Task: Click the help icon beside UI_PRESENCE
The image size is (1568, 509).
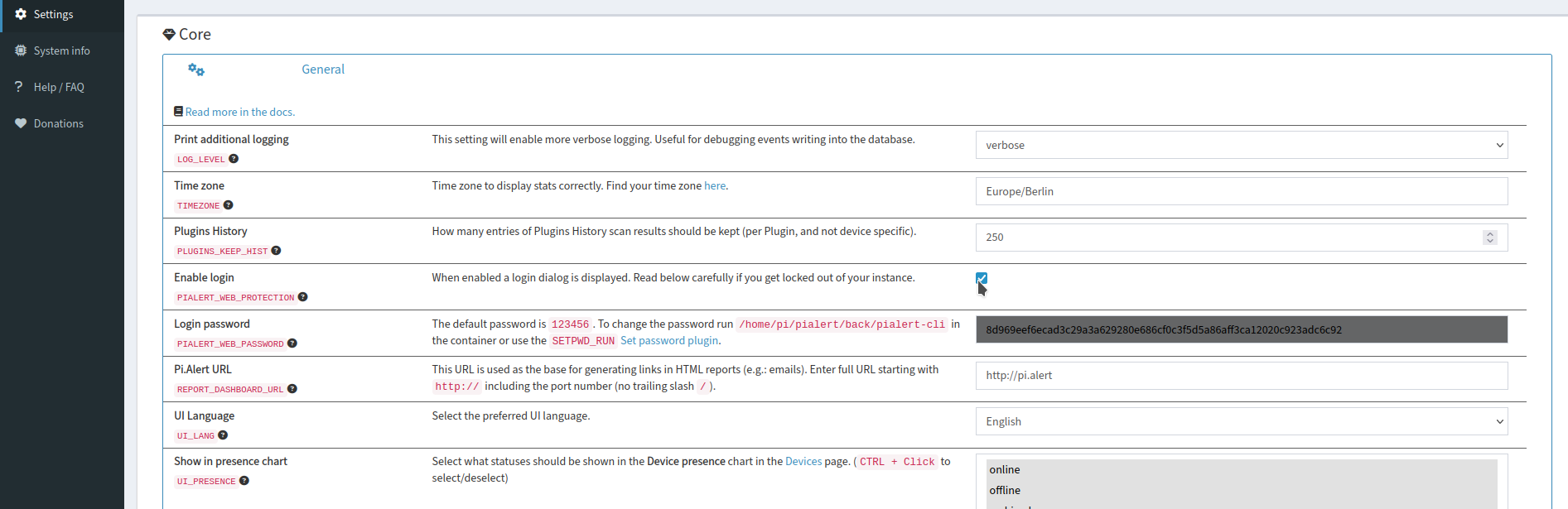Action: pos(244,481)
